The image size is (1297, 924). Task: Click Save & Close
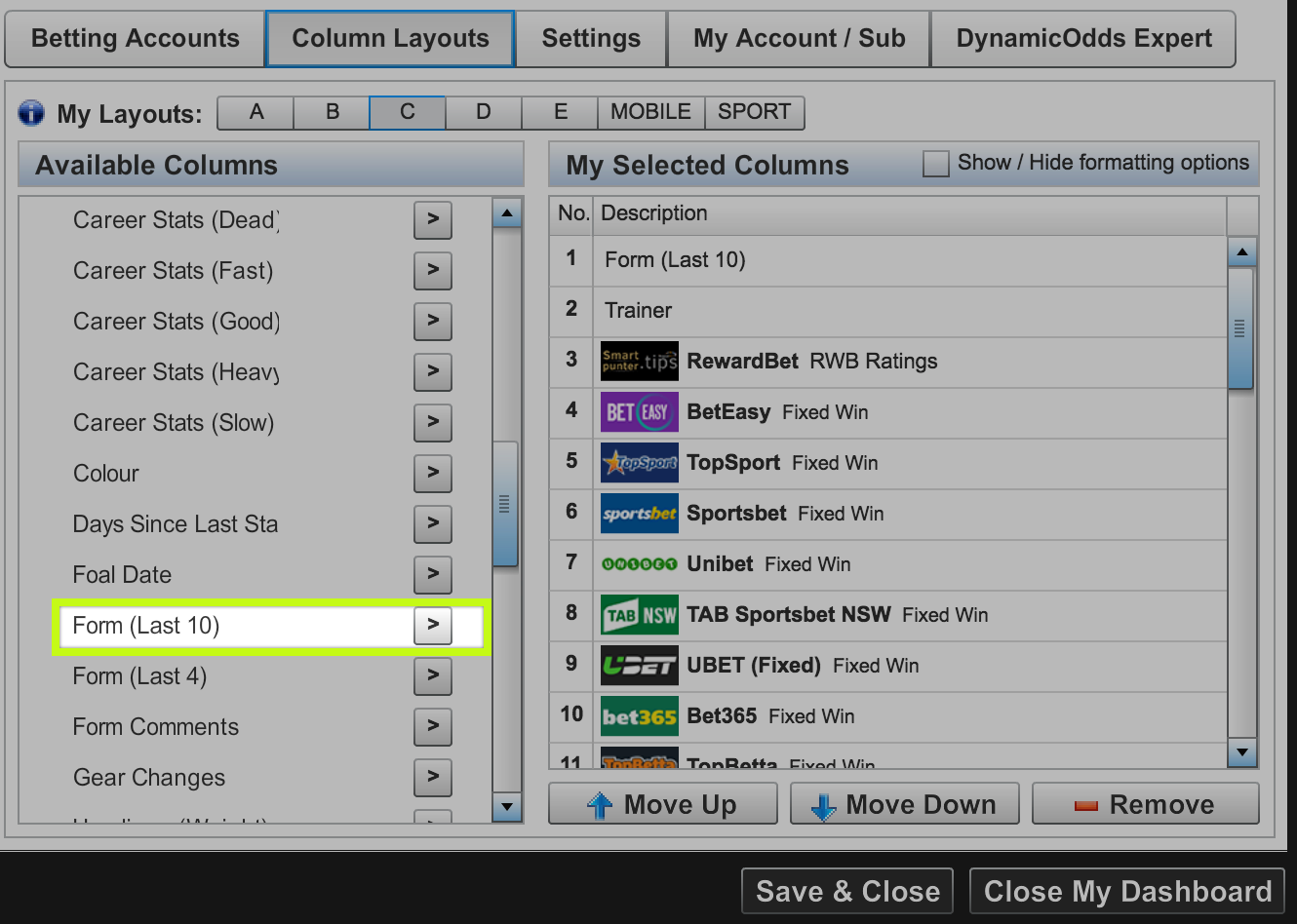pyautogui.click(x=847, y=891)
